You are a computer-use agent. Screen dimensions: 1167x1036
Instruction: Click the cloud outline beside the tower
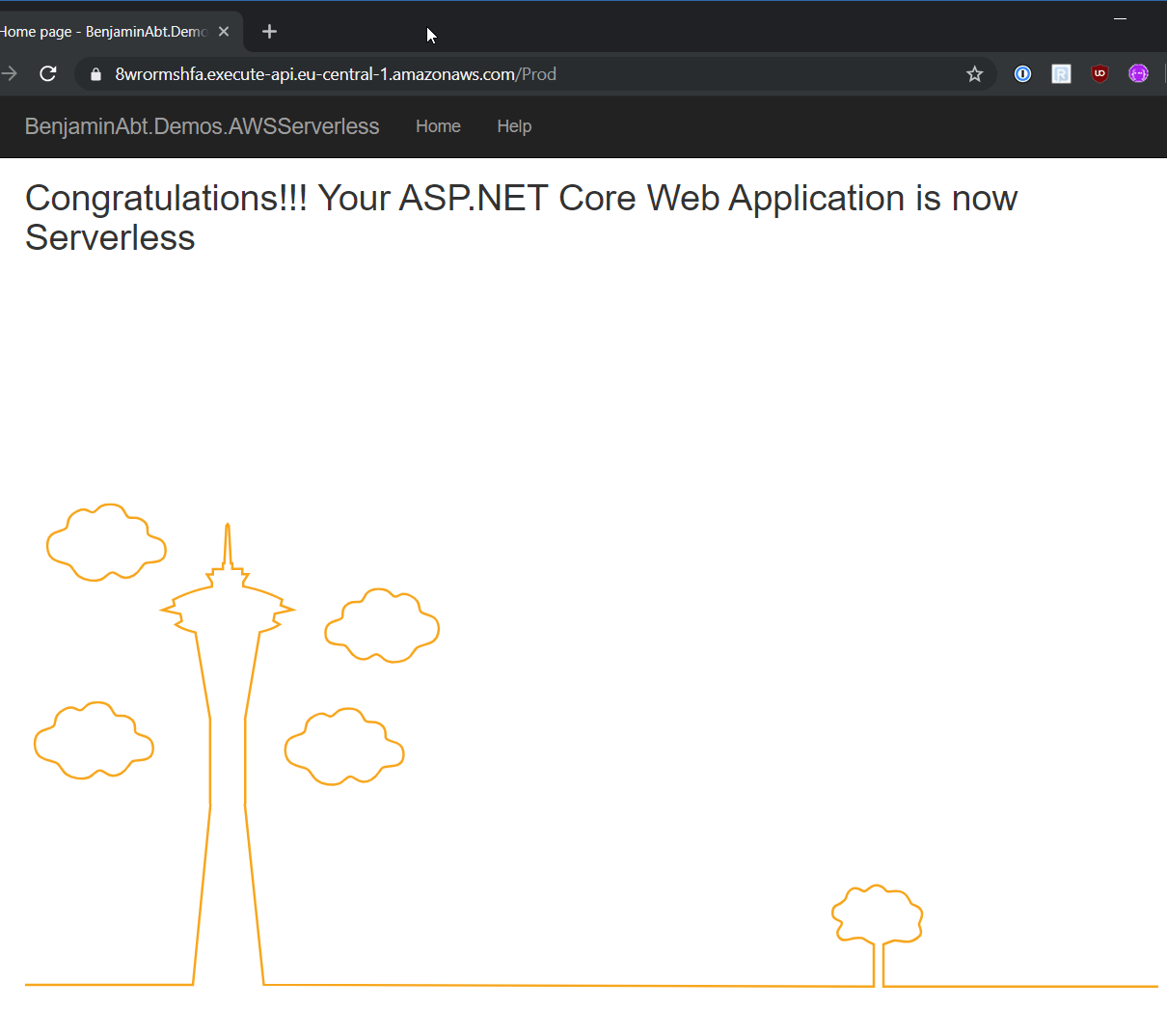tap(381, 627)
